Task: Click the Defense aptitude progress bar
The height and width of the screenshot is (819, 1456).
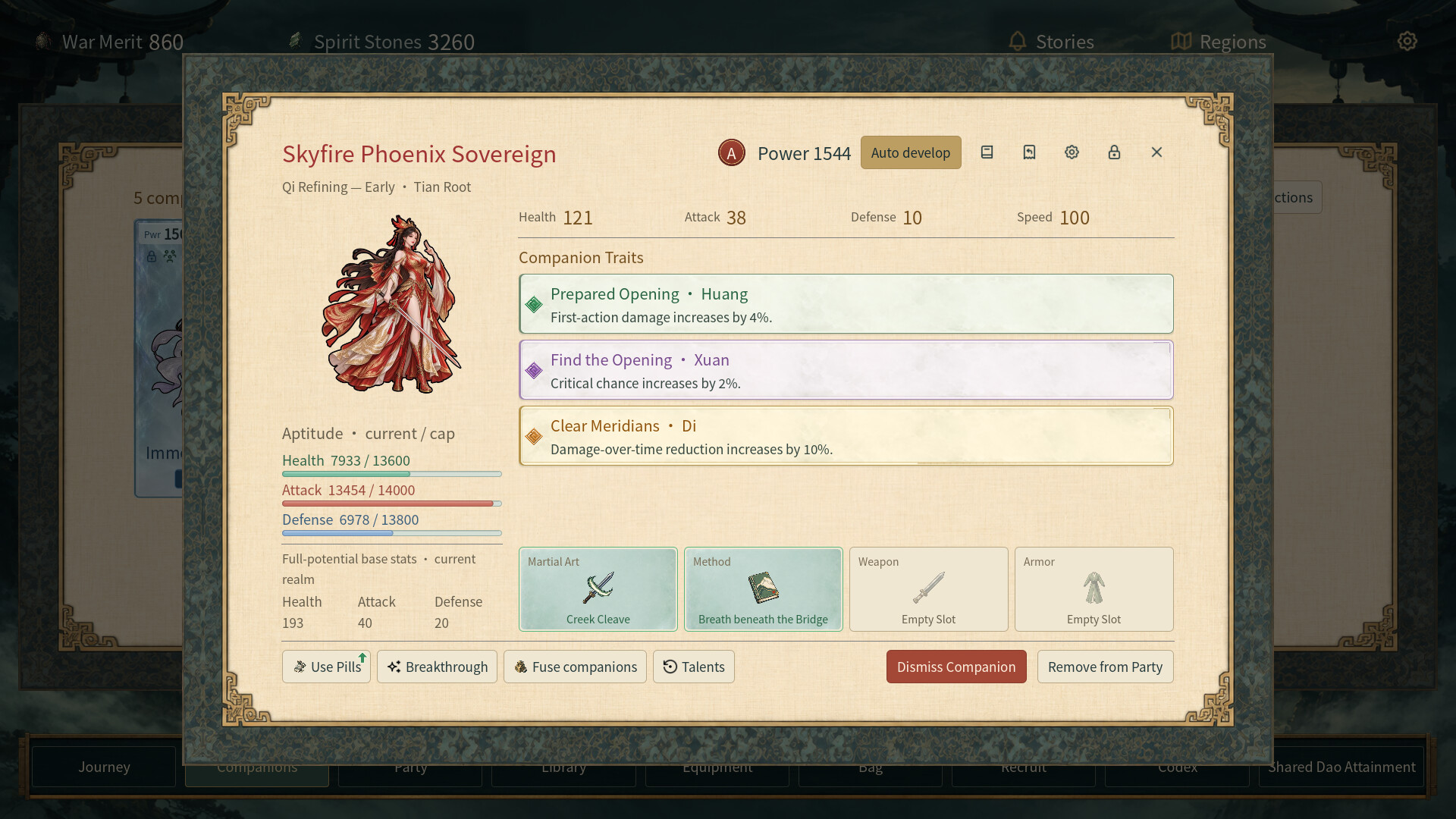Action: pyautogui.click(x=392, y=533)
